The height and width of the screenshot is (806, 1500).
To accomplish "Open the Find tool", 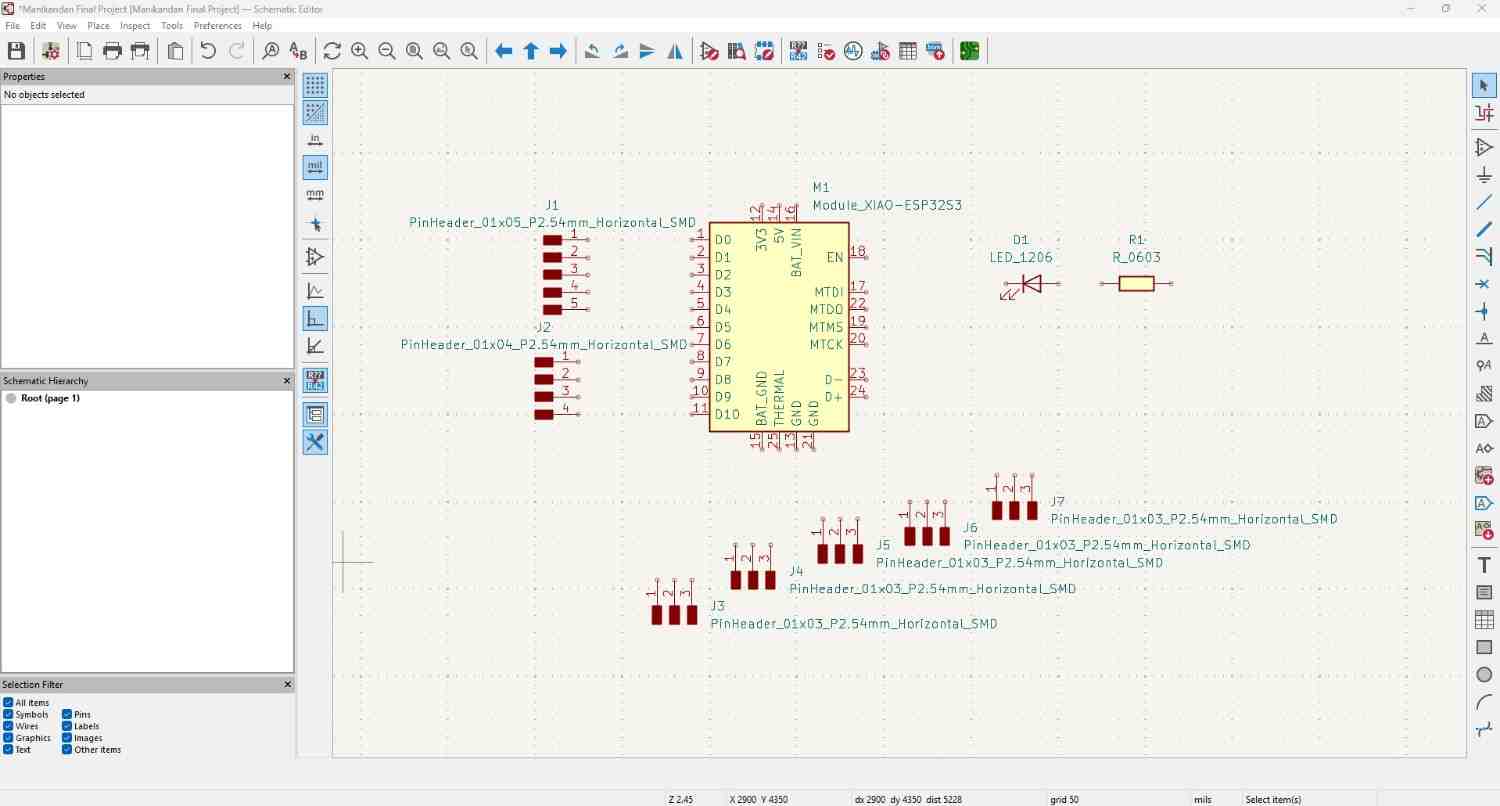I will (271, 51).
